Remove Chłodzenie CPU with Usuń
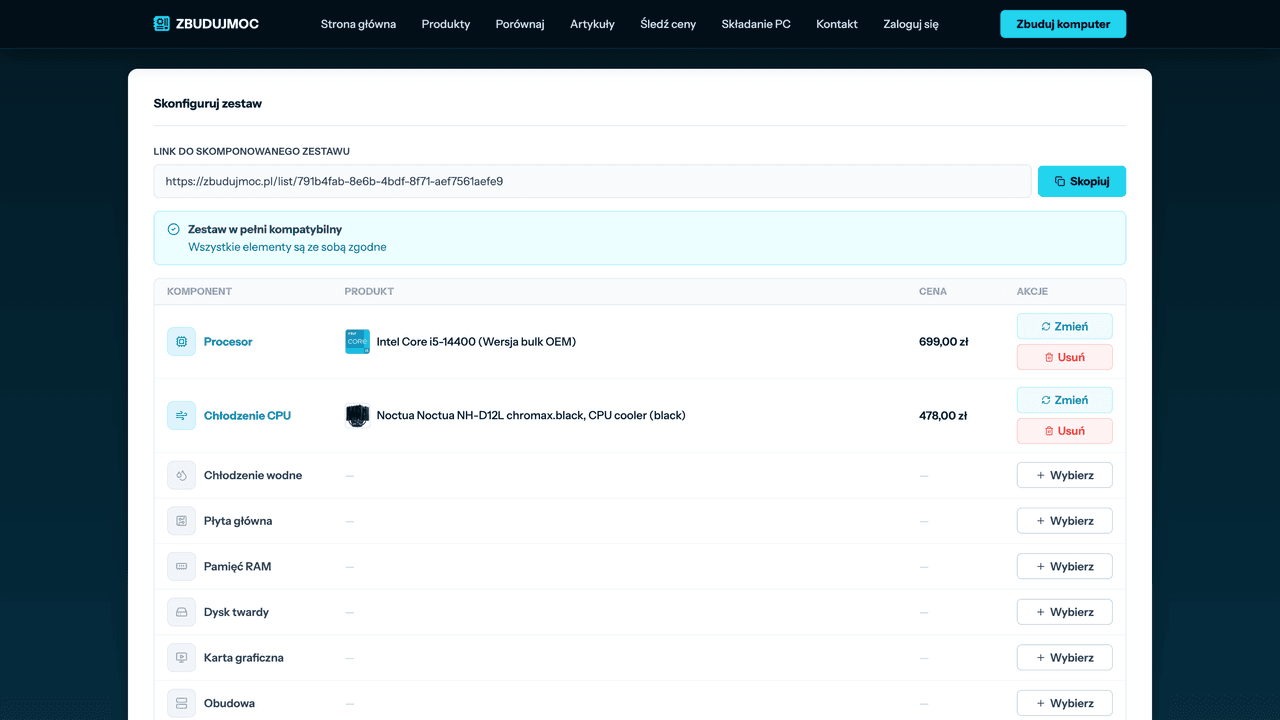This screenshot has height=720, width=1280. click(1065, 431)
